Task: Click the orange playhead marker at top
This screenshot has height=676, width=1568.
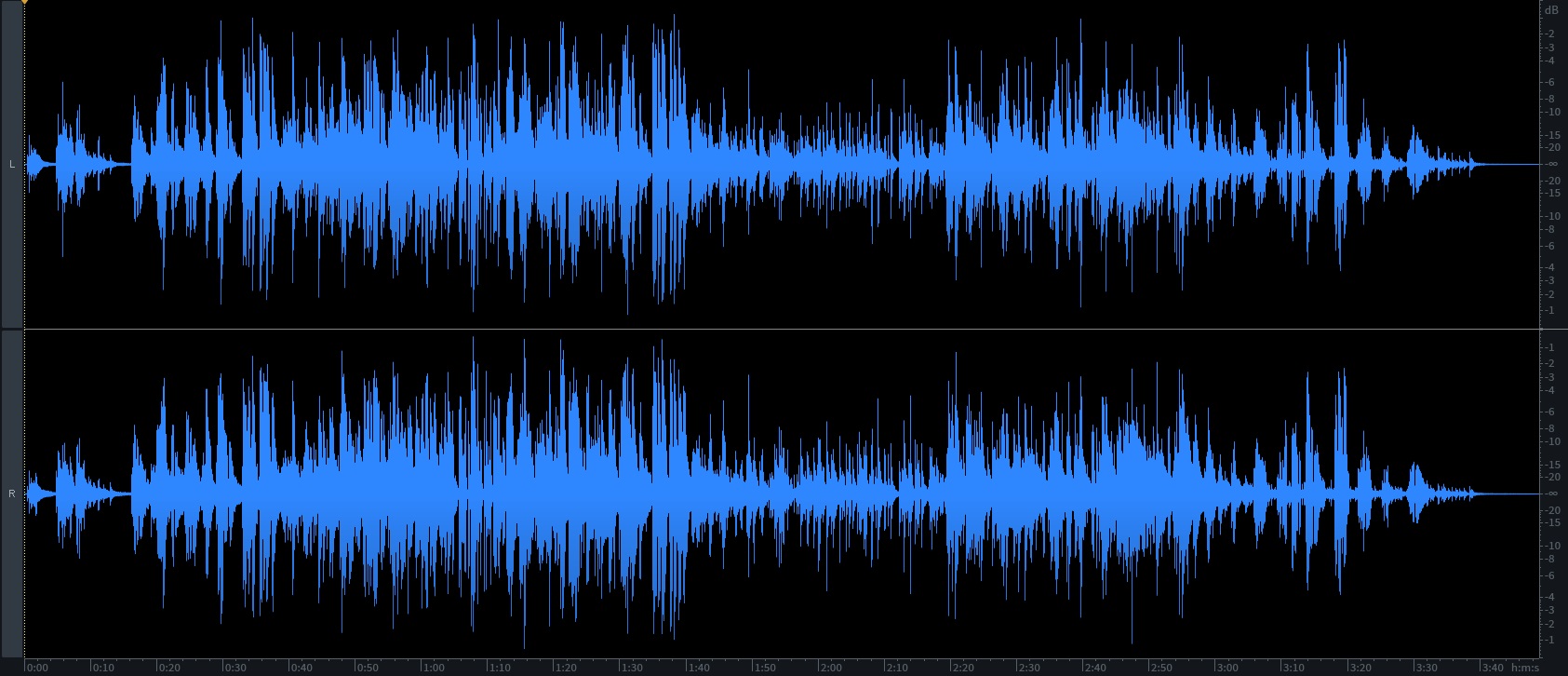Action: [24, 3]
